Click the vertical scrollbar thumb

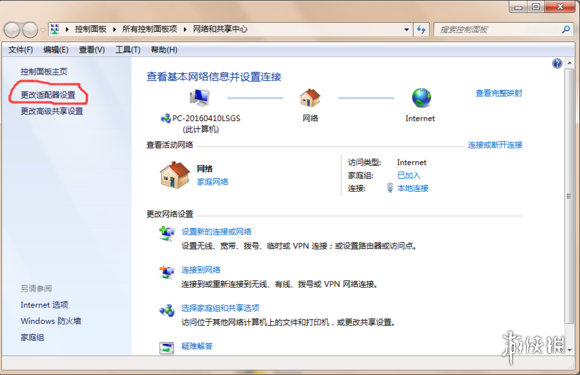(569, 196)
